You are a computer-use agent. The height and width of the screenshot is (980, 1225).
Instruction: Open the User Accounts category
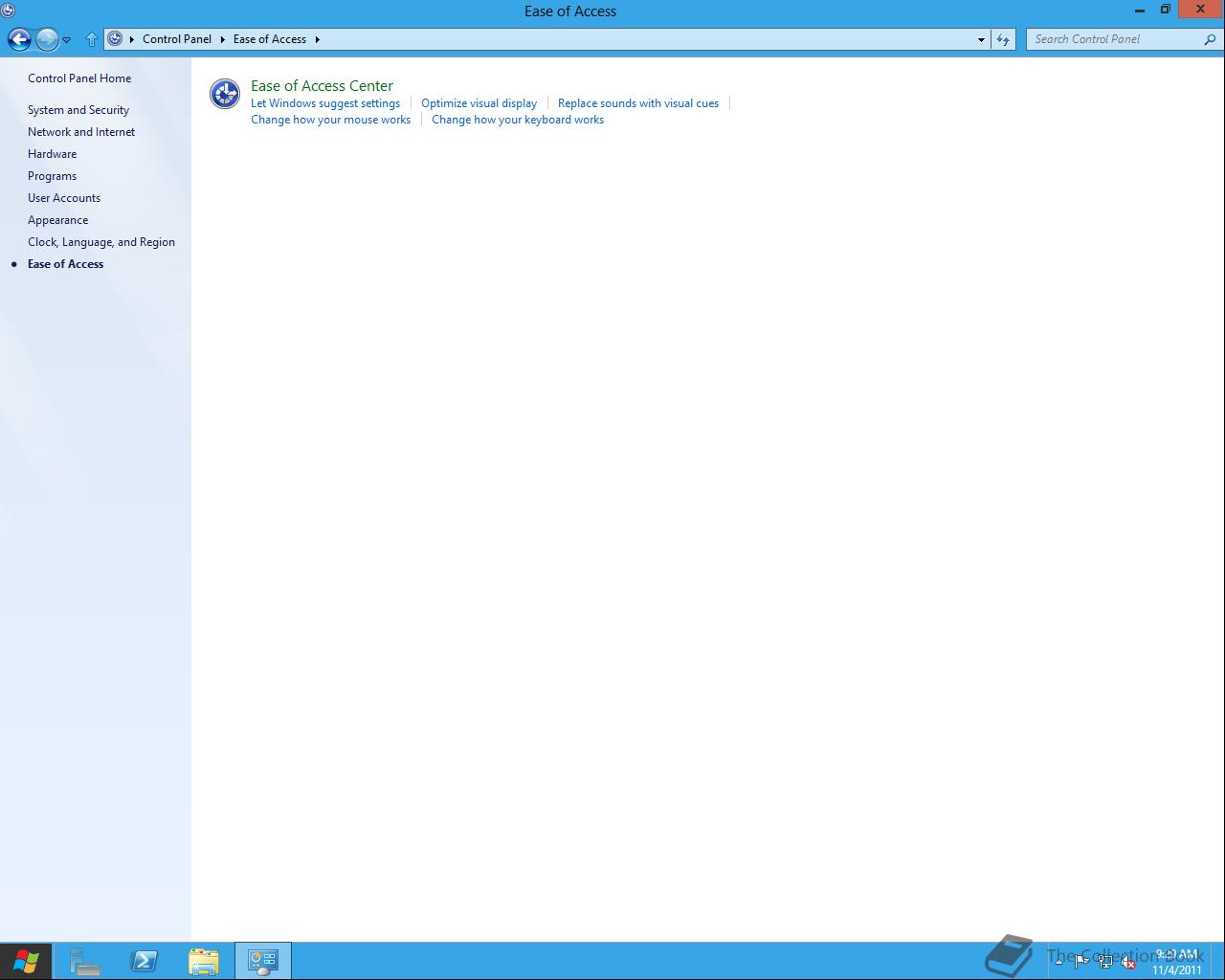[x=64, y=198]
